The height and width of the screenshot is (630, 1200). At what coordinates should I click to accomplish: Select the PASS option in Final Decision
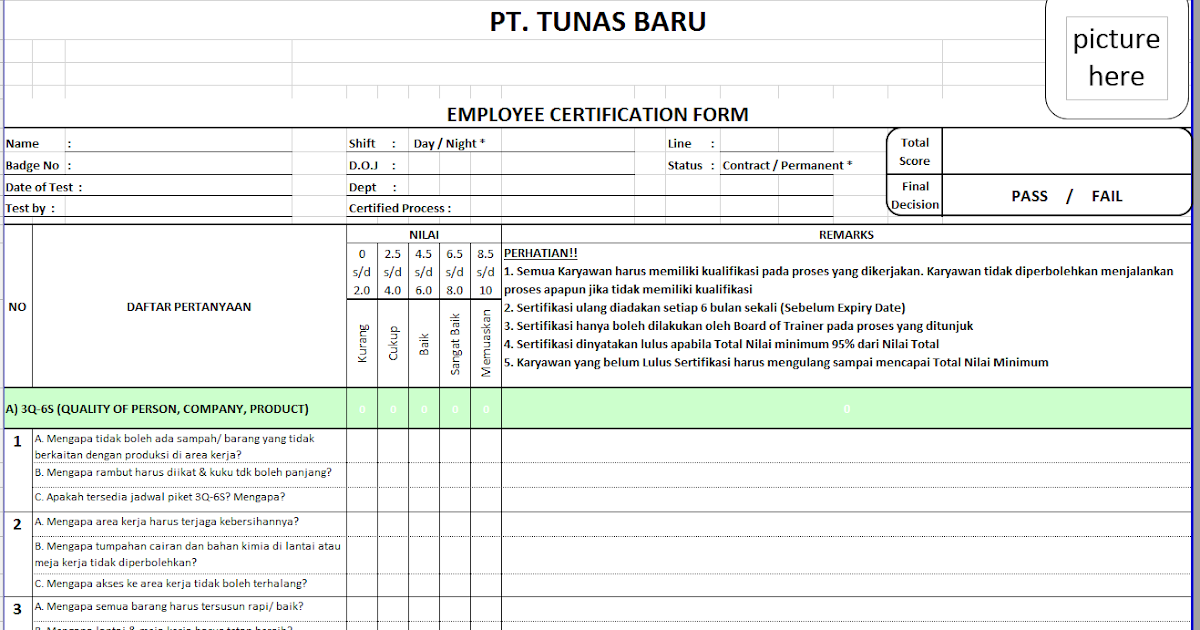point(1029,196)
